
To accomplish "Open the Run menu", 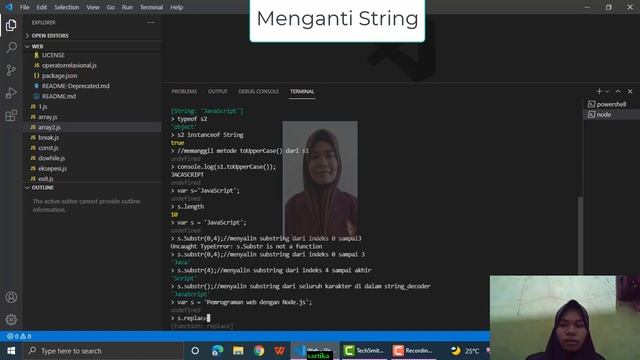I will click(x=127, y=7).
